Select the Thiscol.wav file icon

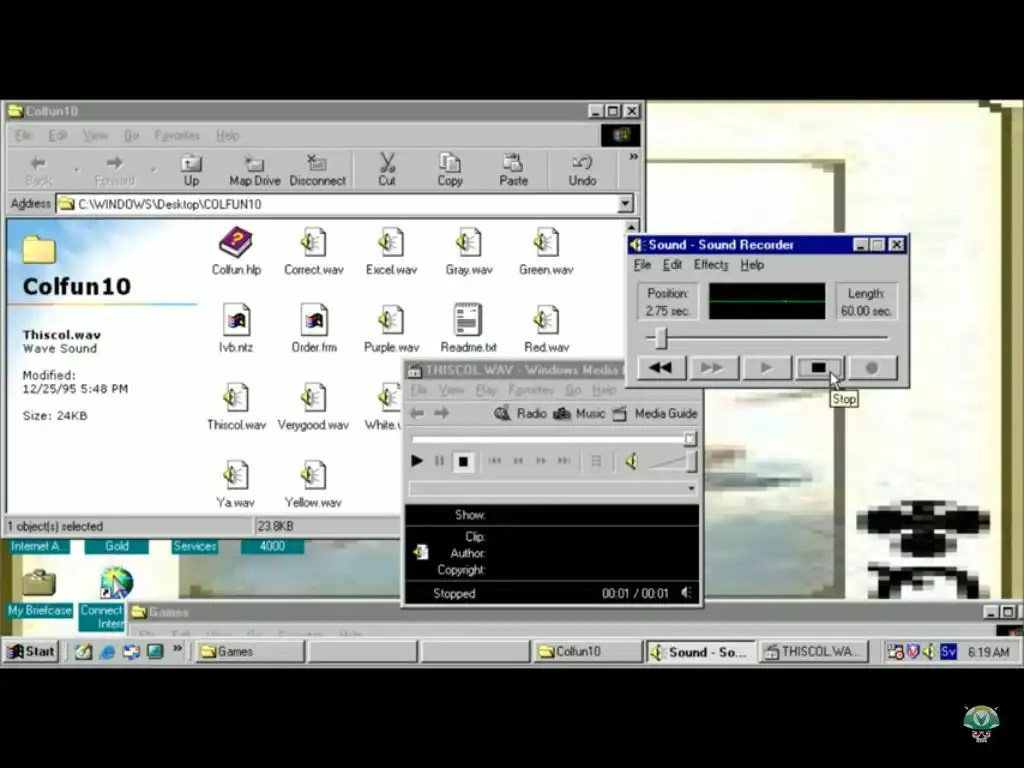coord(236,398)
